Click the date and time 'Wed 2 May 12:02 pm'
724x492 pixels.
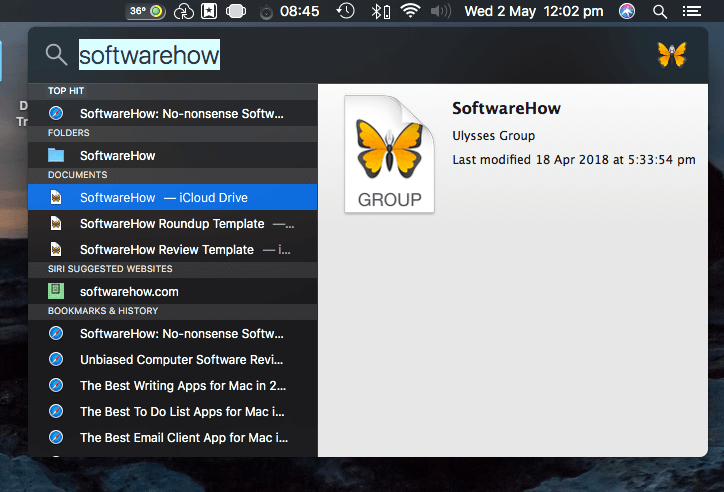(534, 11)
